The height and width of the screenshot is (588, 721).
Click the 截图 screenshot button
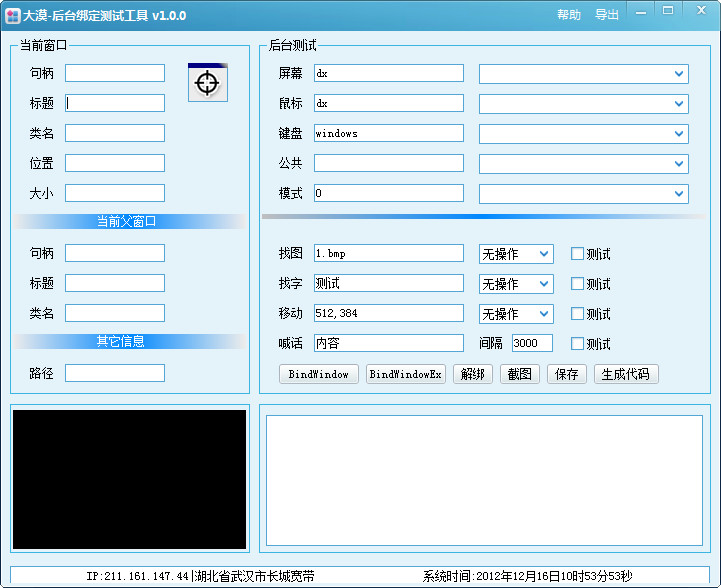coord(520,374)
